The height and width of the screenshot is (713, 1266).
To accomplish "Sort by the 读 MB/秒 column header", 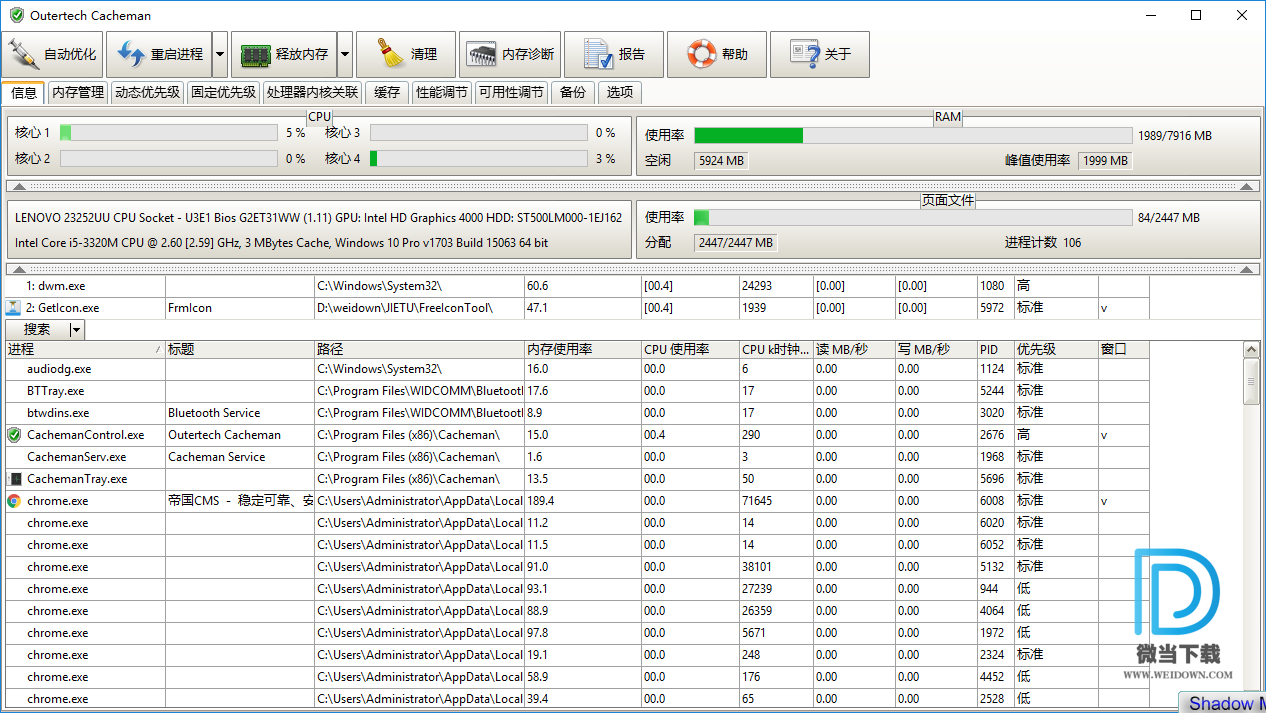I will [x=854, y=349].
